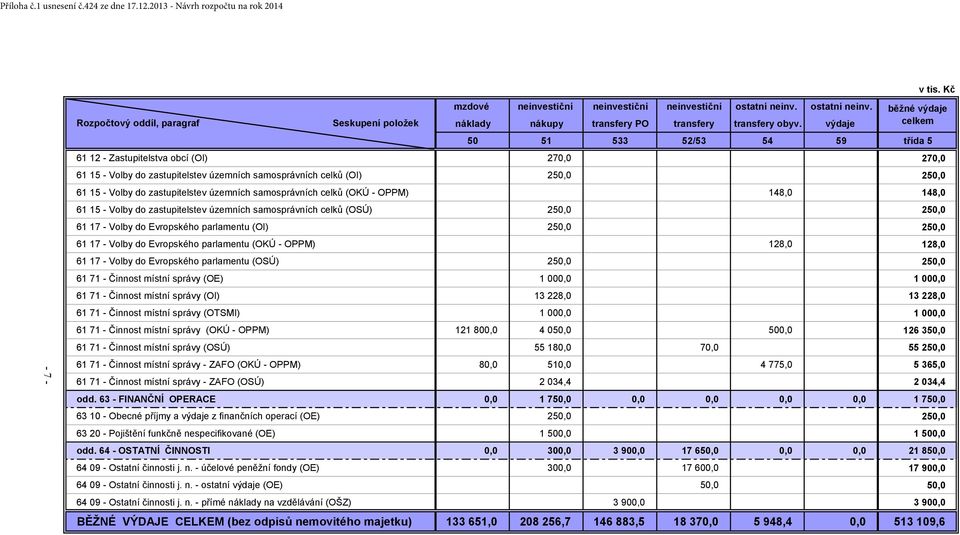Click 'Rozpočtový oddíl, paragraf' header label

(x=138, y=123)
